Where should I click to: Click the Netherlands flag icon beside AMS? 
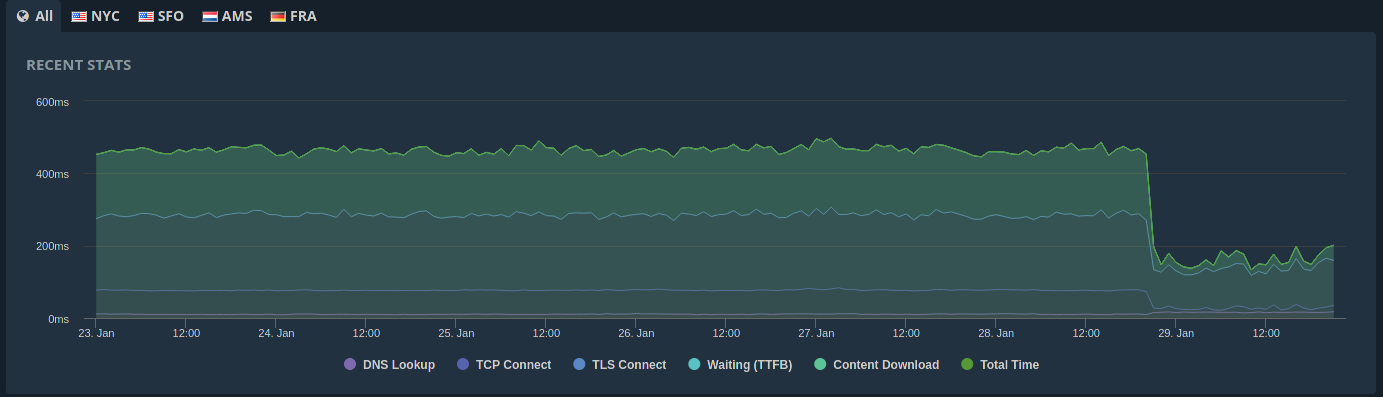tap(210, 17)
